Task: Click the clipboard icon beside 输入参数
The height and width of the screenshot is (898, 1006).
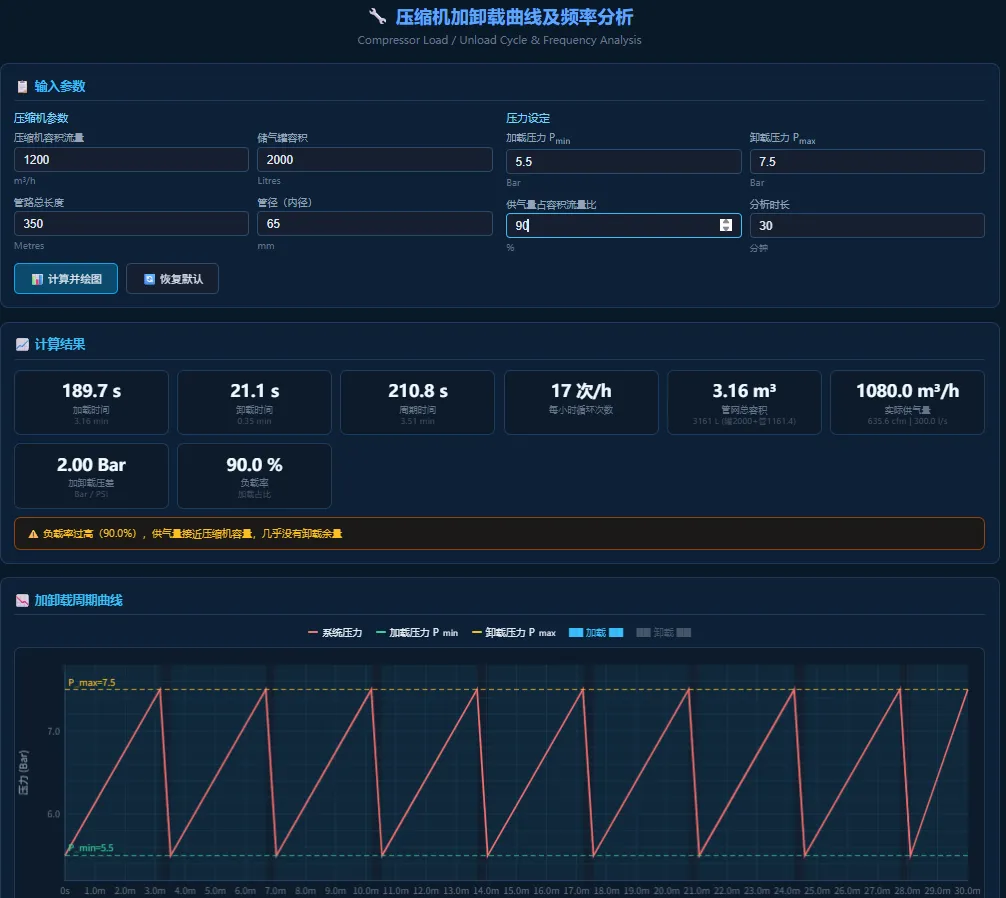Action: 22,87
